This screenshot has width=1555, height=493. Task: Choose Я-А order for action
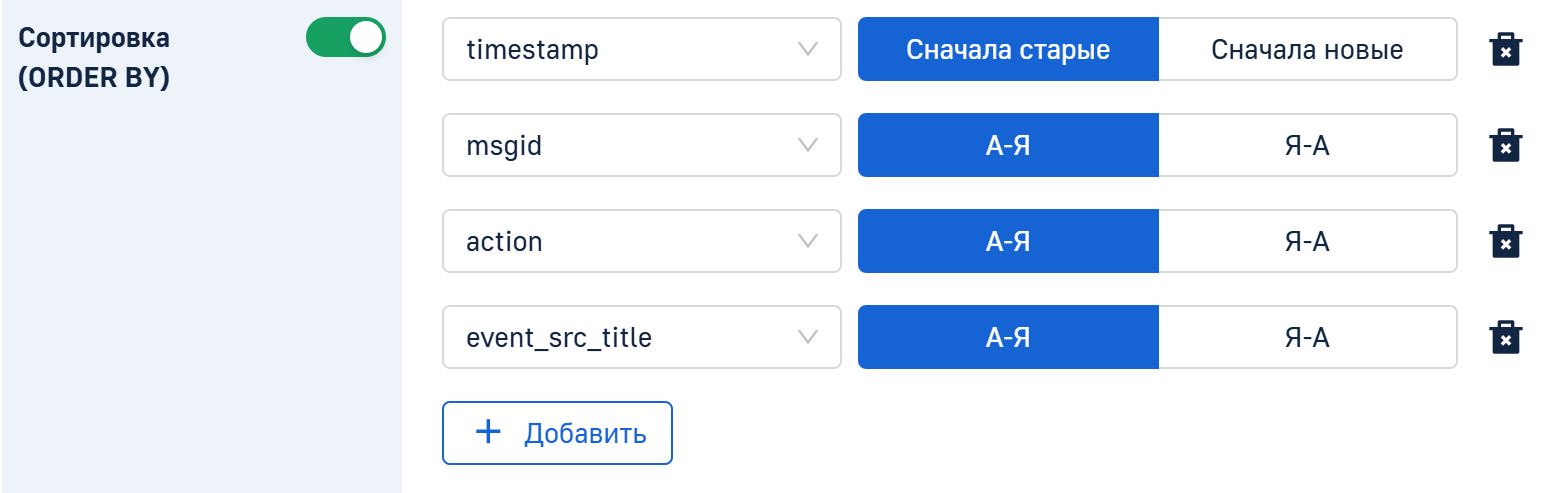click(x=1307, y=241)
